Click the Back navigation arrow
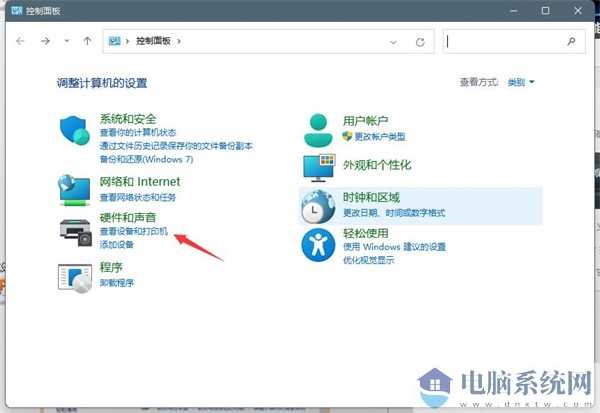This screenshot has height=413, width=600. (x=20, y=41)
